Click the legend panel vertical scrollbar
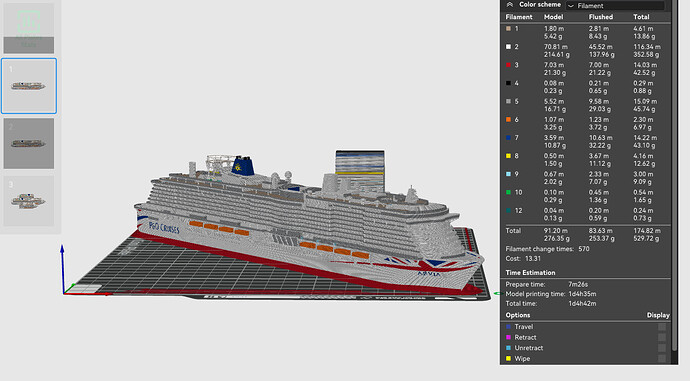 (x=674, y=176)
